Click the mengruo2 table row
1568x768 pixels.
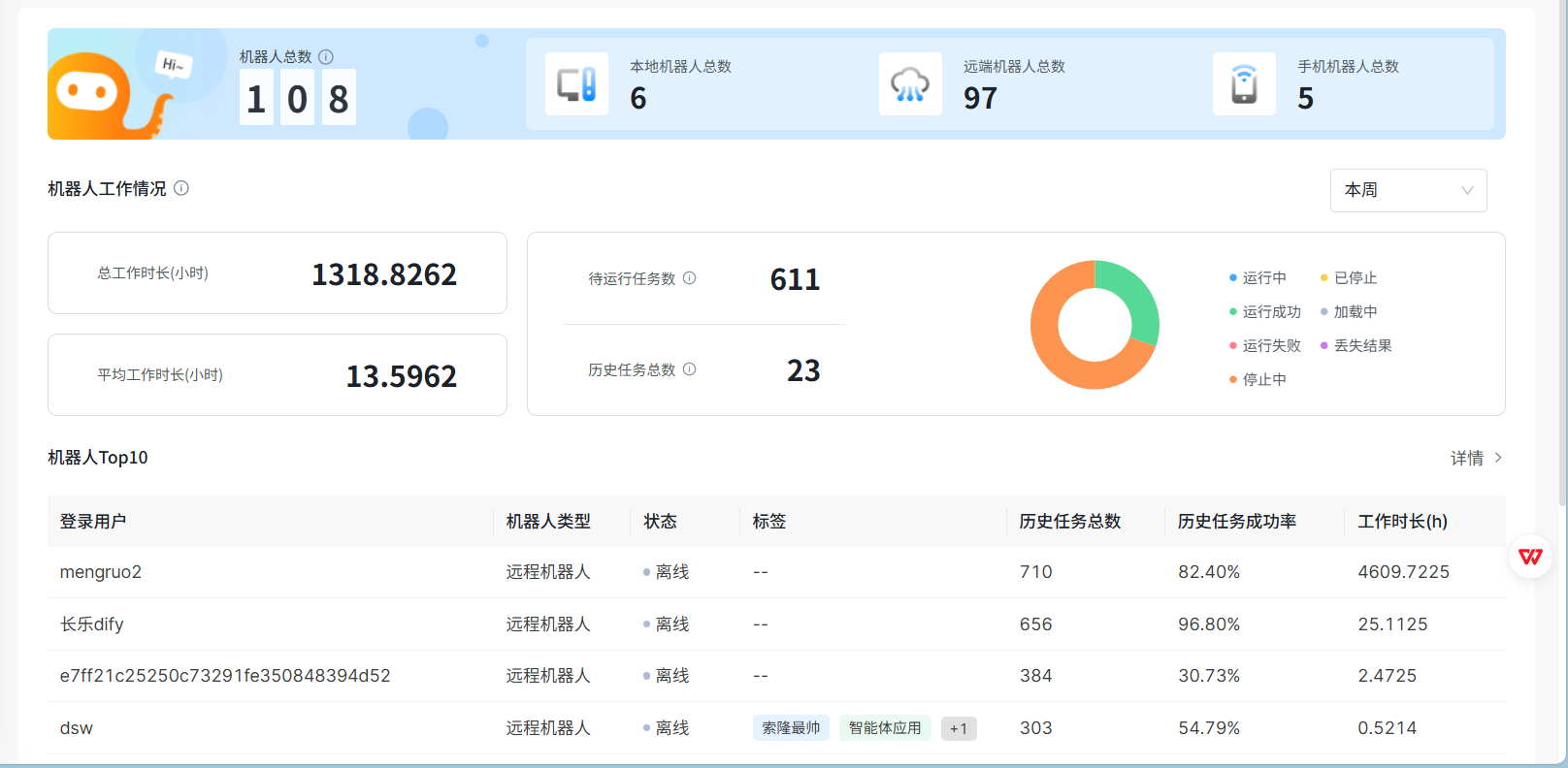[x=776, y=572]
